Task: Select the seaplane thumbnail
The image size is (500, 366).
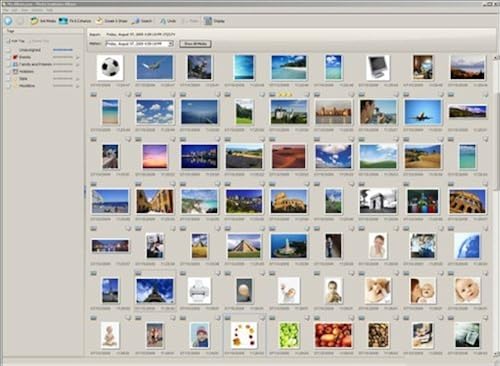Action: point(155,67)
